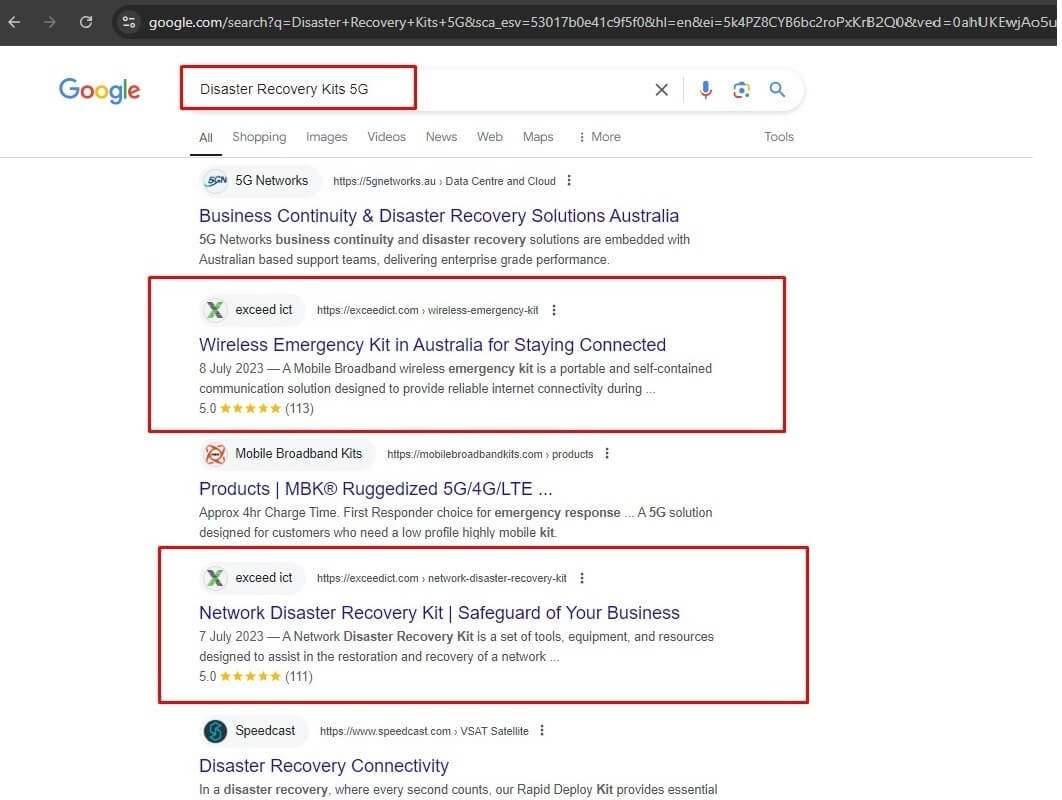Click the Speedcast site name
Viewport: 1062px width, 800px height.
coord(265,731)
